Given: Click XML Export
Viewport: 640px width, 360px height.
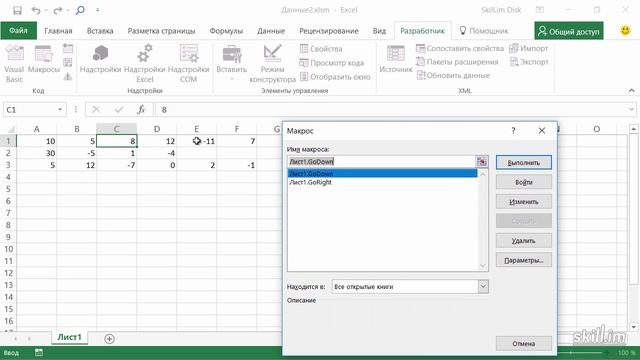Looking at the screenshot, I should 529,62.
